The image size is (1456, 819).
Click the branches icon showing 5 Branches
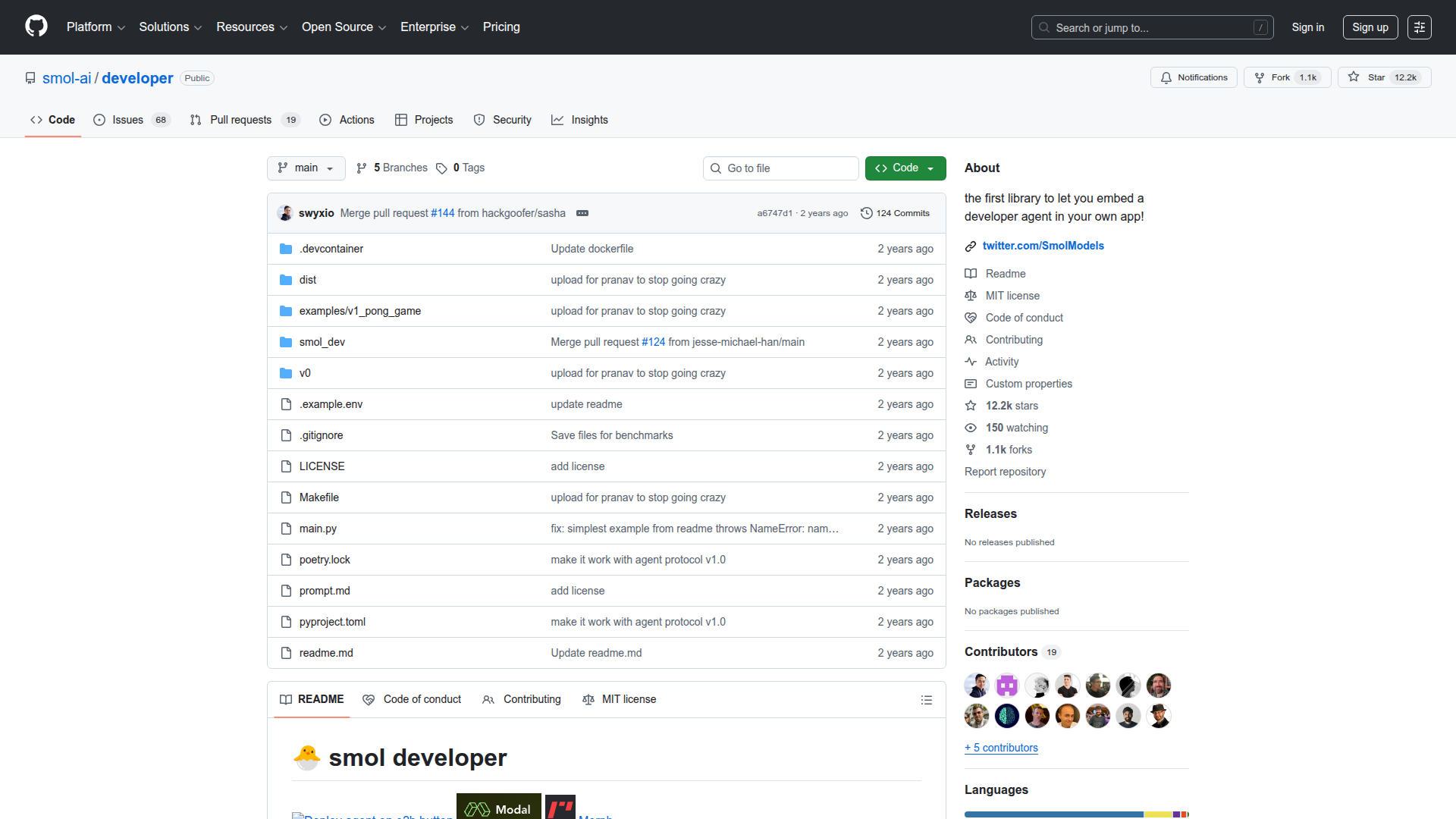[x=362, y=168]
